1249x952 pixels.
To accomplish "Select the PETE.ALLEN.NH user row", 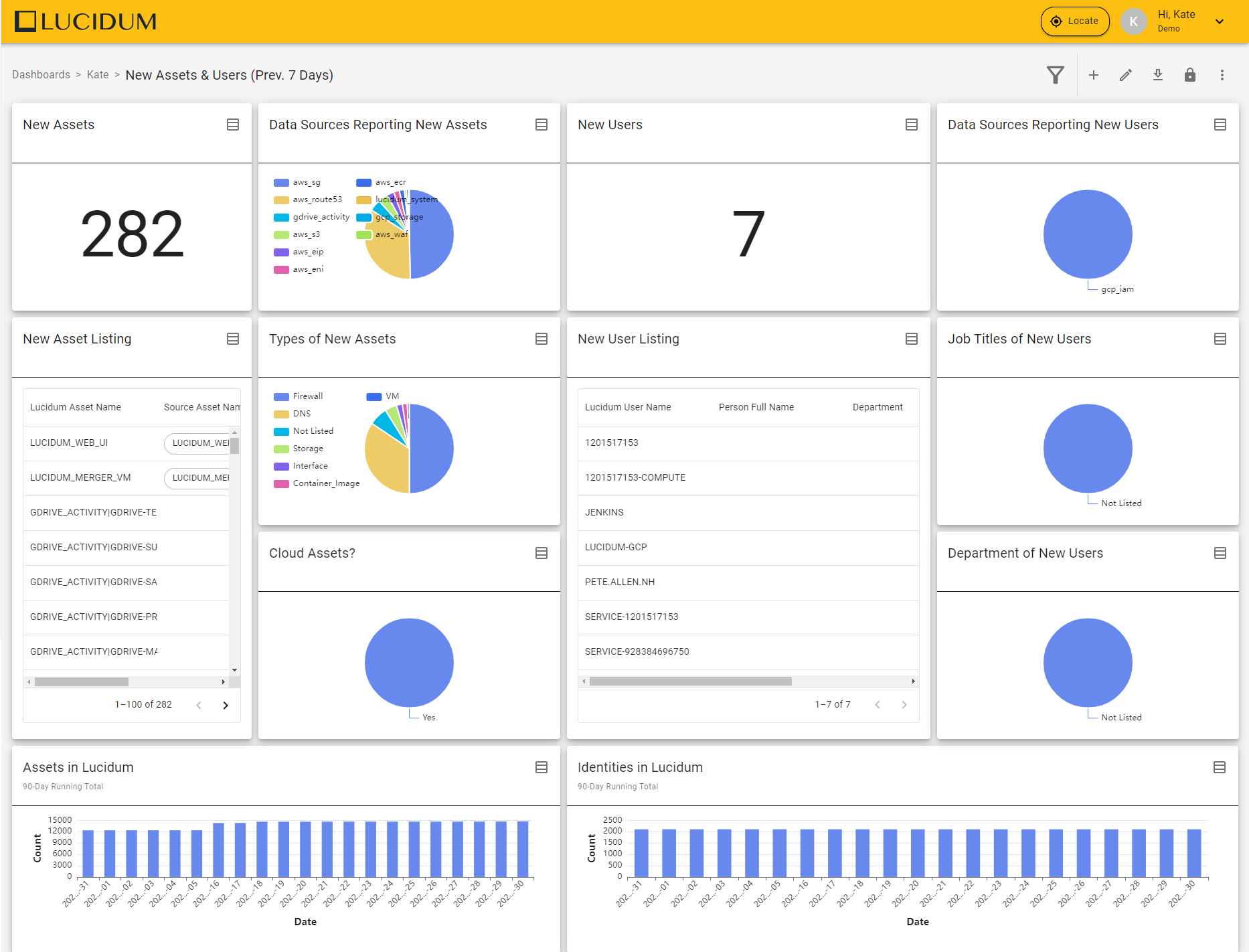I will coord(748,582).
